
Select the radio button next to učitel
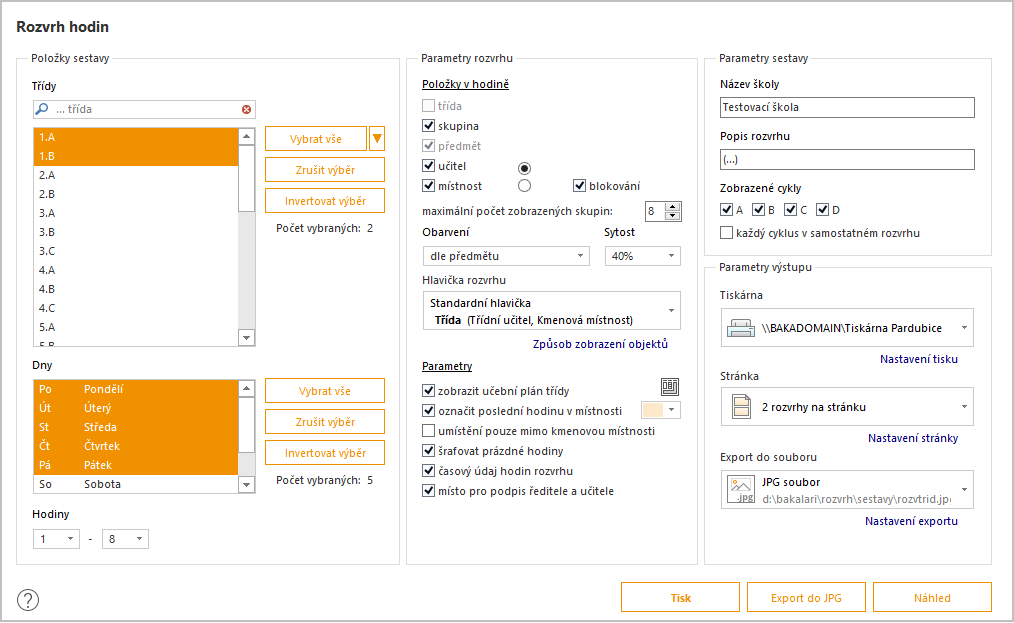(x=524, y=168)
